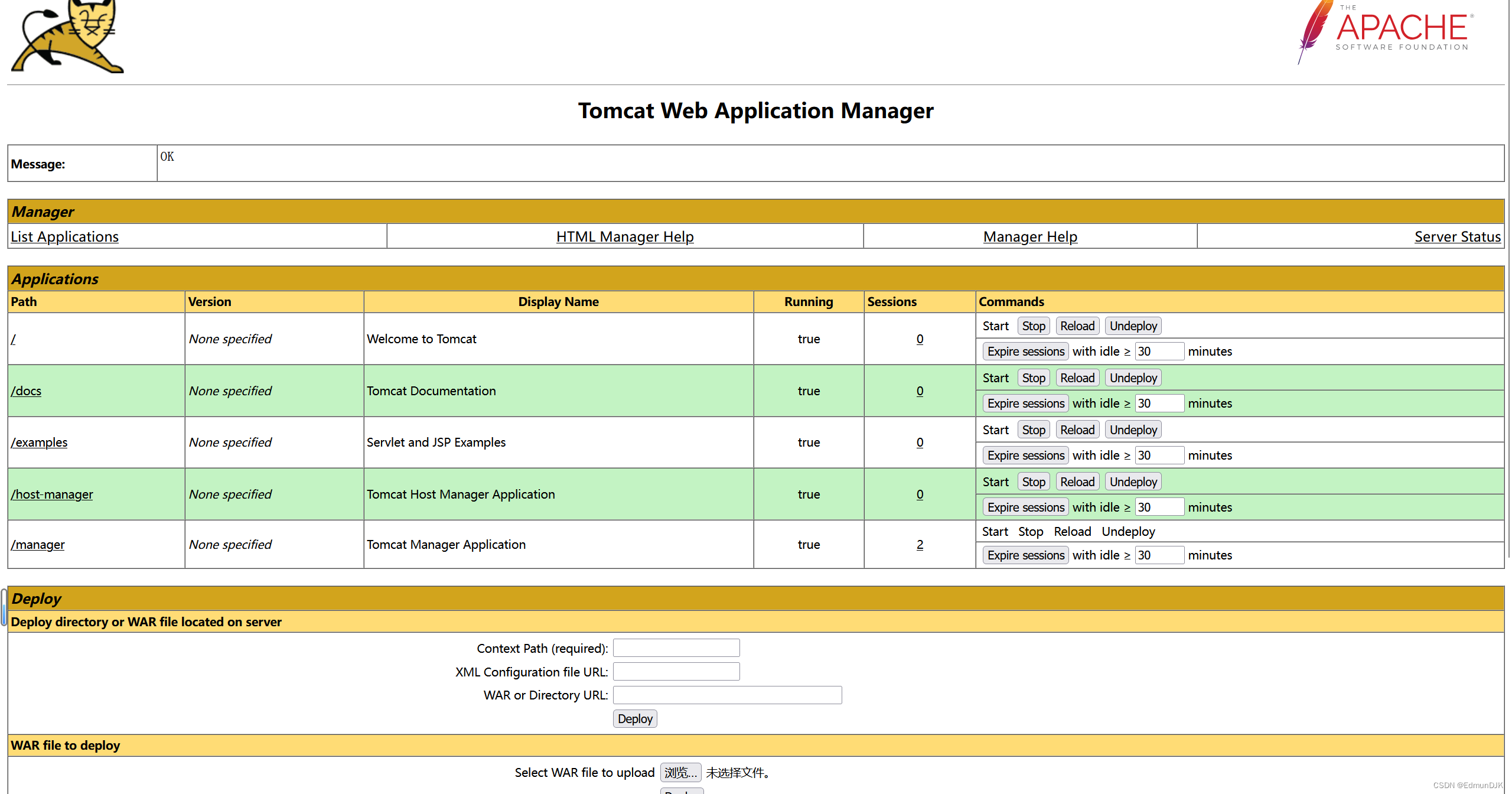Focus idle minutes field for /manager row
The image size is (1512, 794).
pos(1159,555)
